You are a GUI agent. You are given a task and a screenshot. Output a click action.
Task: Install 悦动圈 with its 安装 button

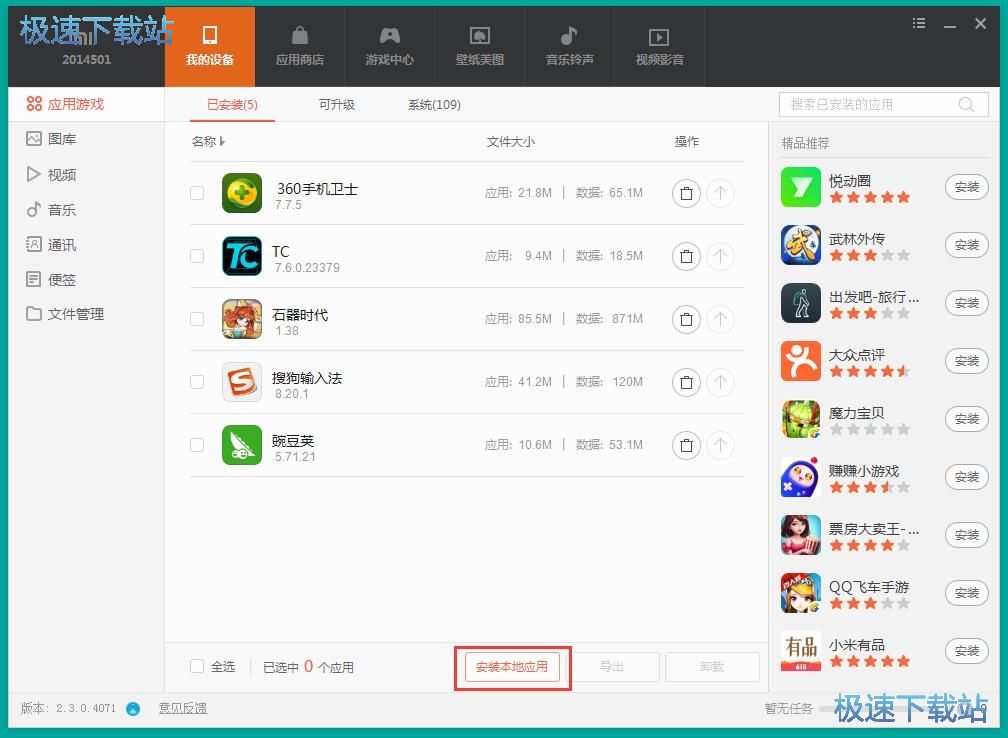pos(966,187)
